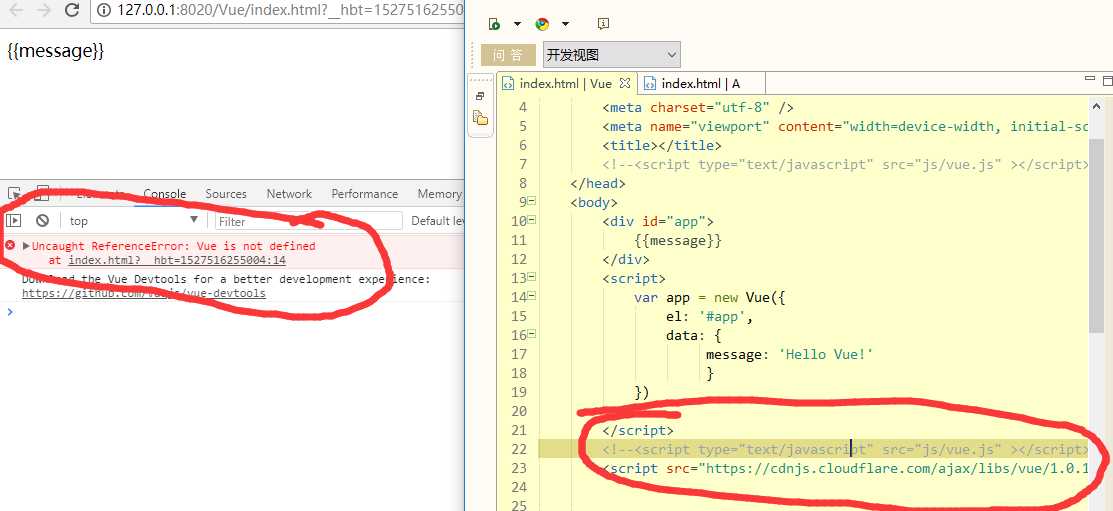Click the project explorer icon in left sidebar
The height and width of the screenshot is (511, 1113).
pos(481,118)
